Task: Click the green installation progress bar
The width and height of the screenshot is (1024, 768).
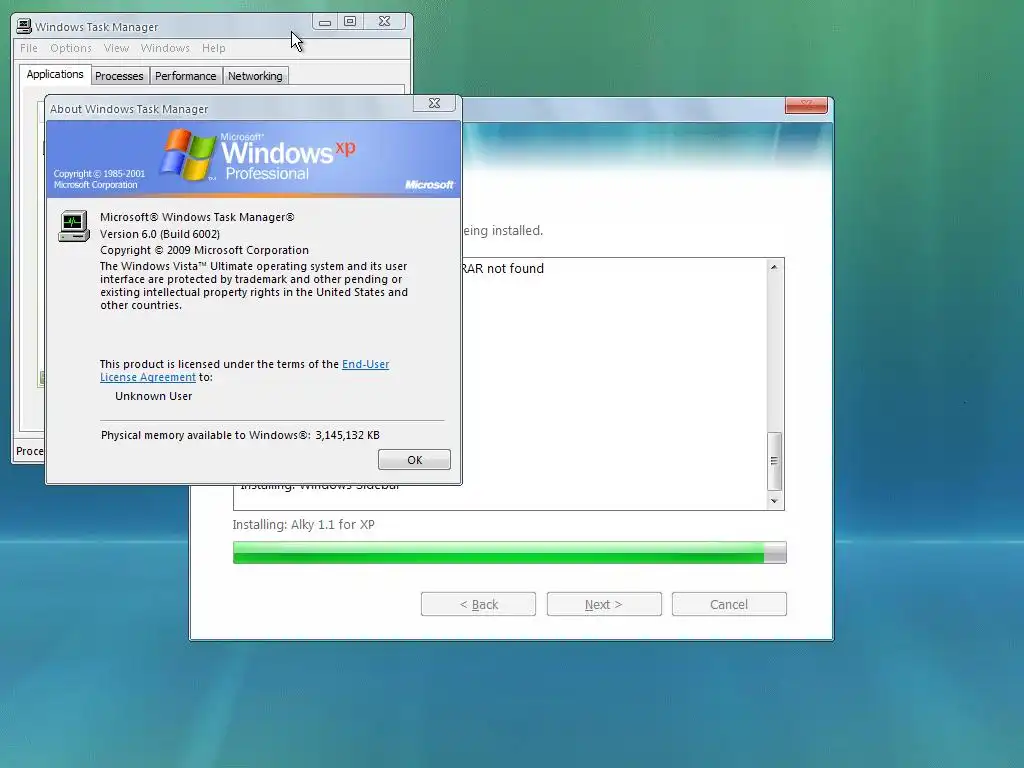Action: click(x=509, y=552)
